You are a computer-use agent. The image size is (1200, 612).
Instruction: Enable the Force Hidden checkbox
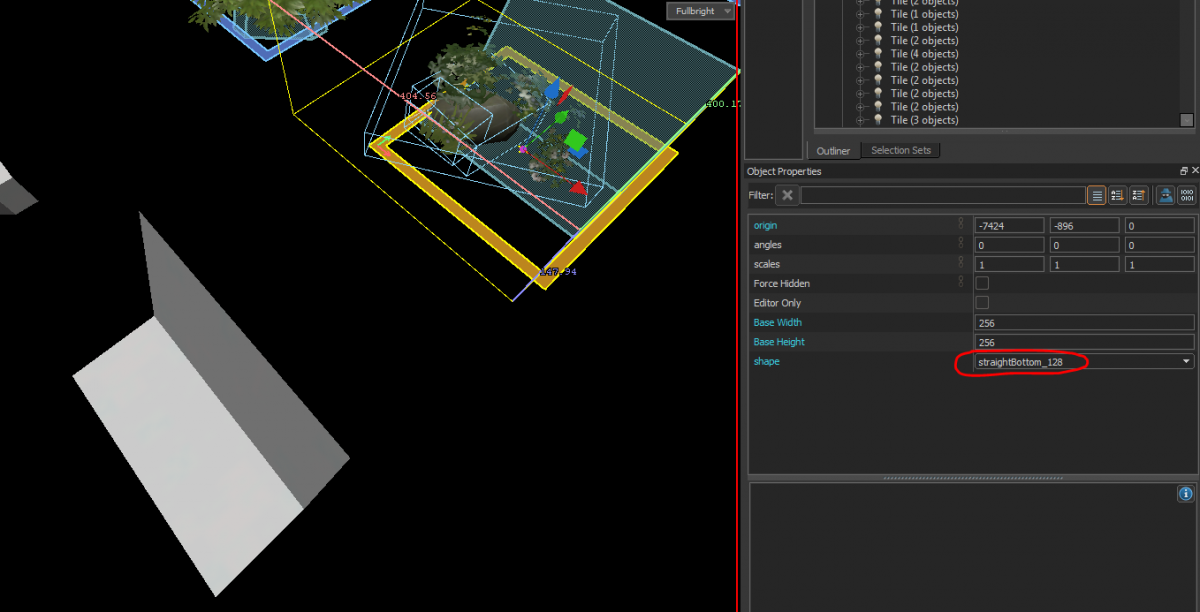[982, 284]
